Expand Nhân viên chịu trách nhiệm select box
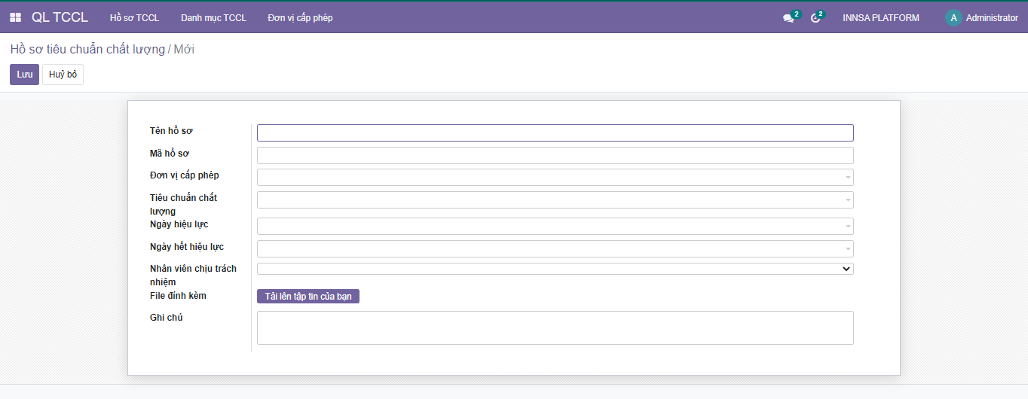Screen dimensions: 1028x399 tap(555, 269)
